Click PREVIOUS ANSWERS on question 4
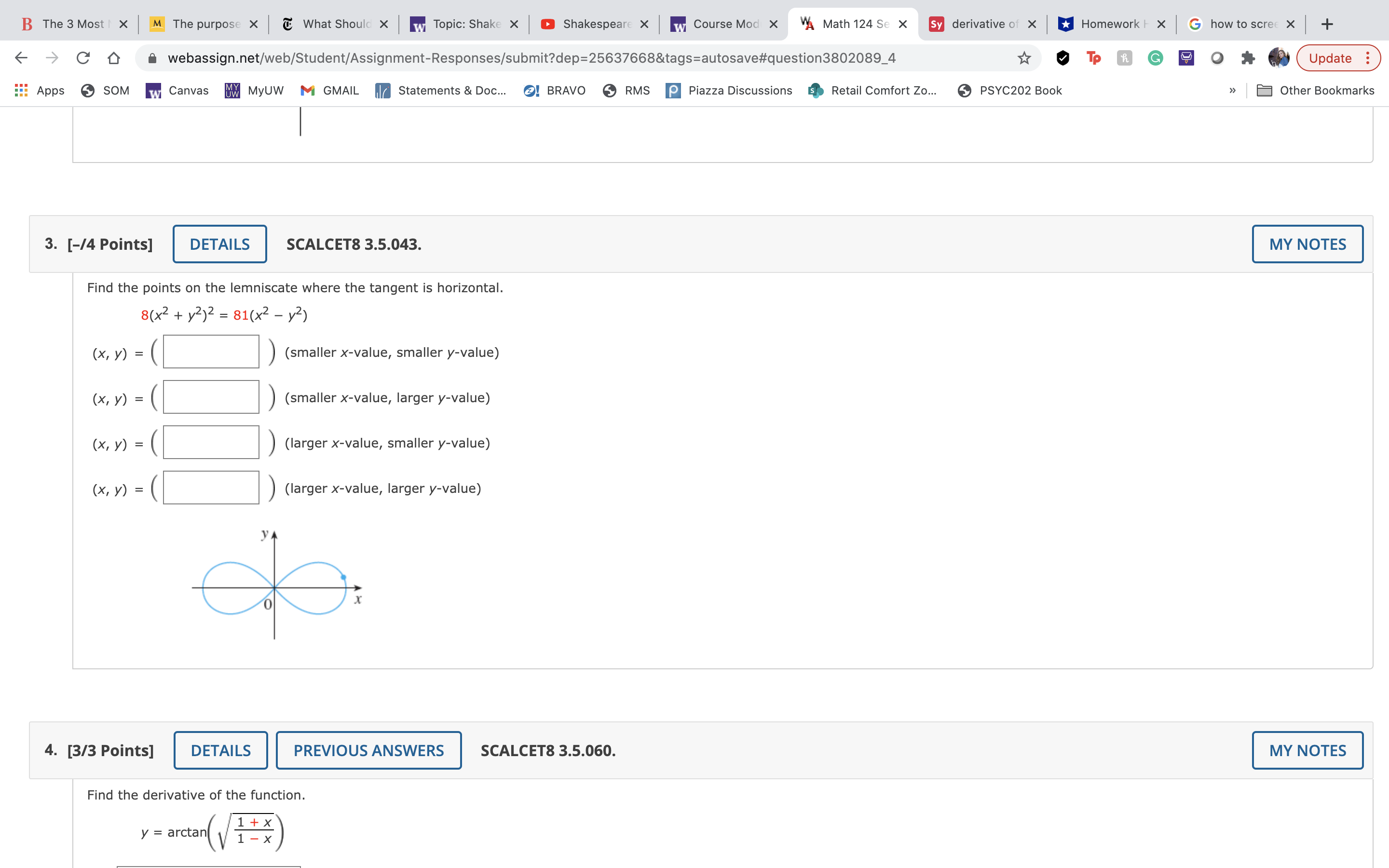 (369, 750)
